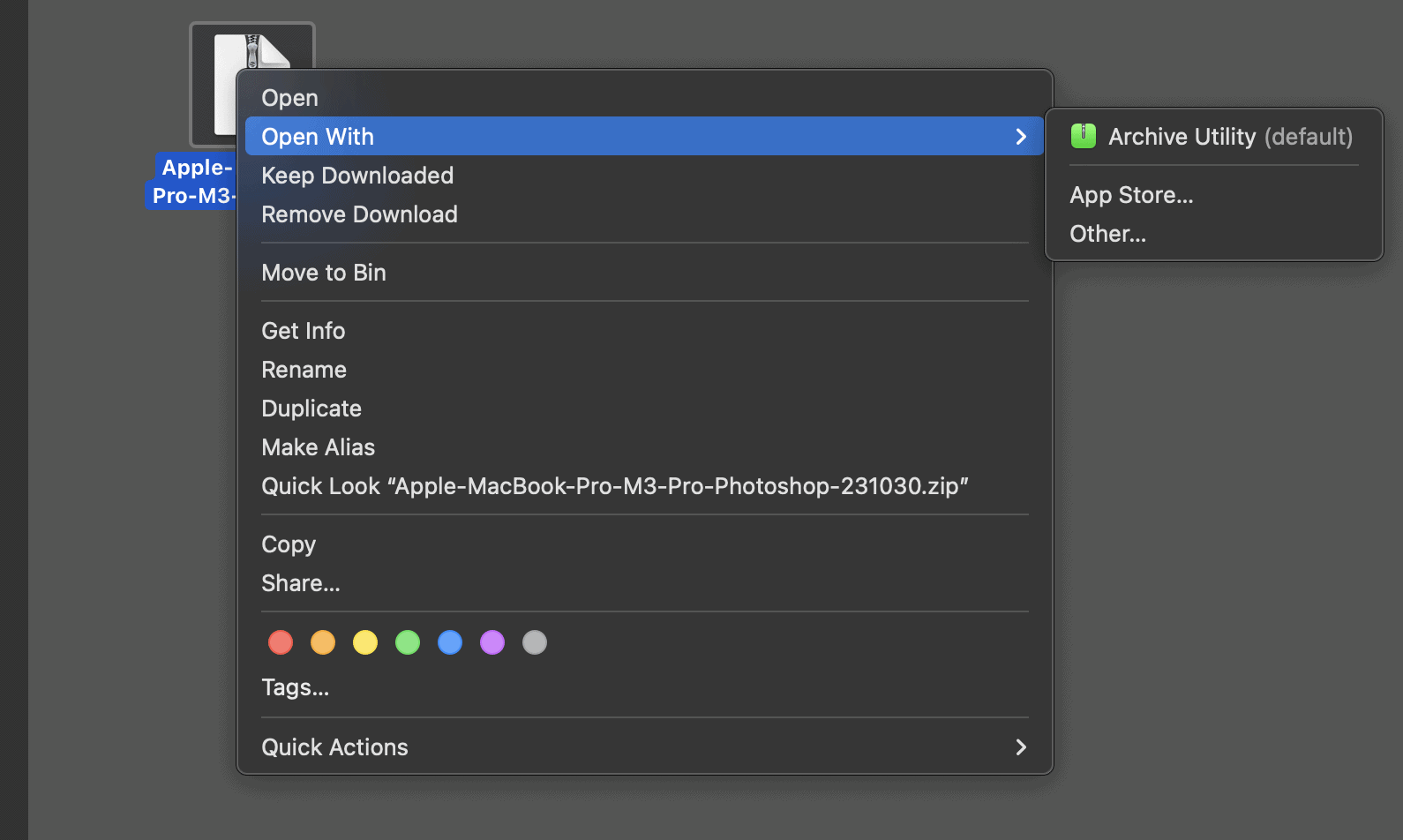Apply the yellow color tag

tap(365, 642)
